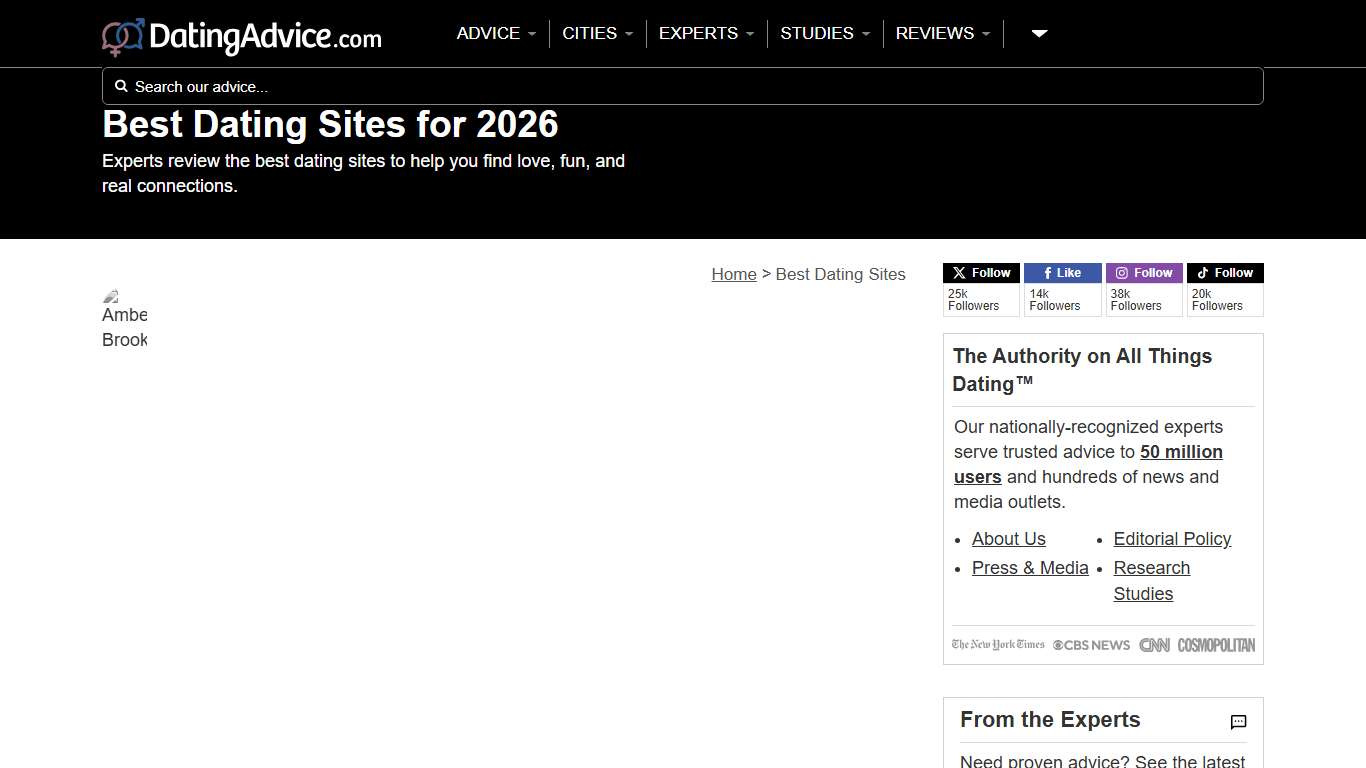
Task: Click the From the Experts chat icon
Action: 1238,722
